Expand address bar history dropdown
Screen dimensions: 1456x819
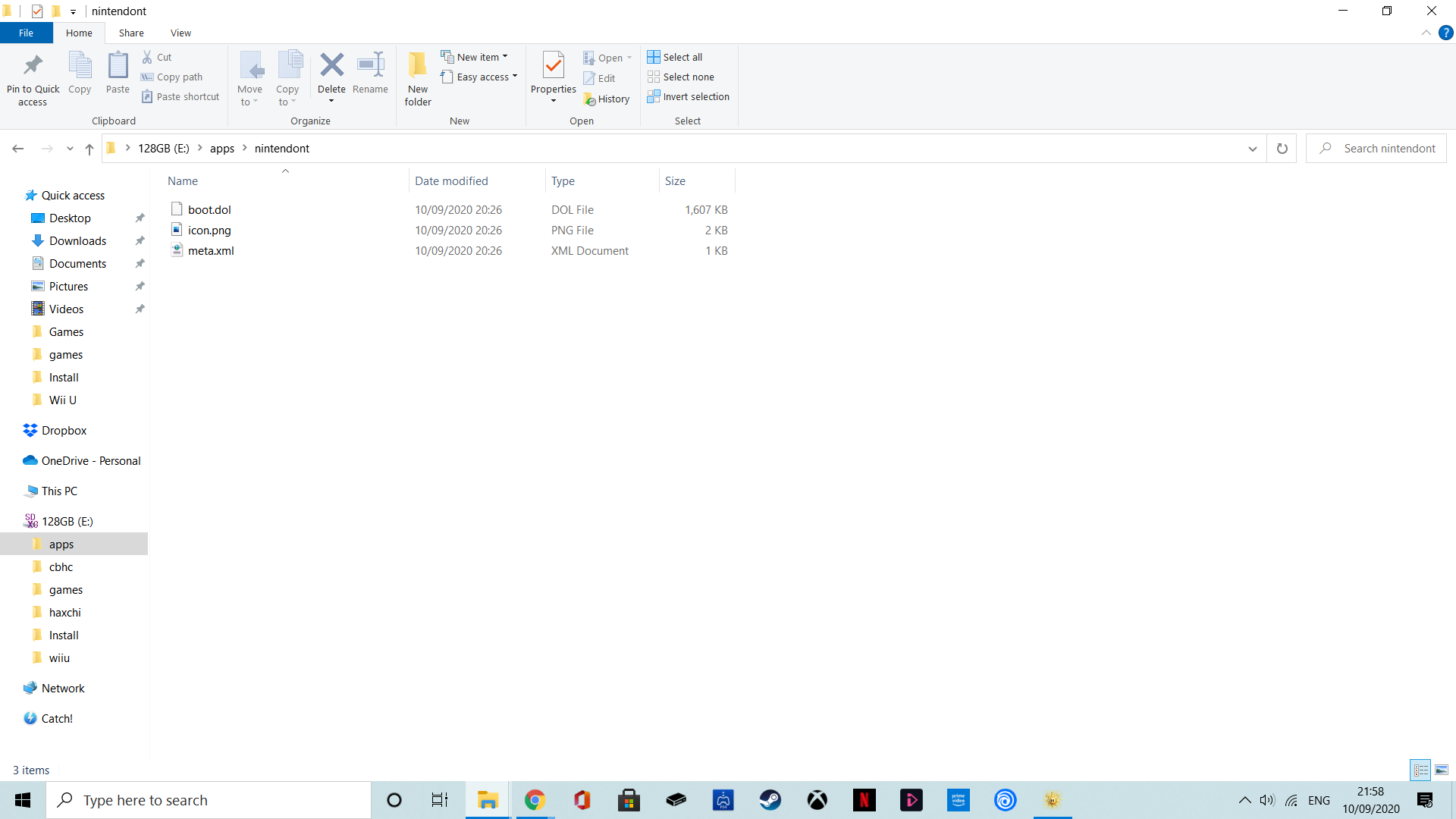click(x=1252, y=149)
